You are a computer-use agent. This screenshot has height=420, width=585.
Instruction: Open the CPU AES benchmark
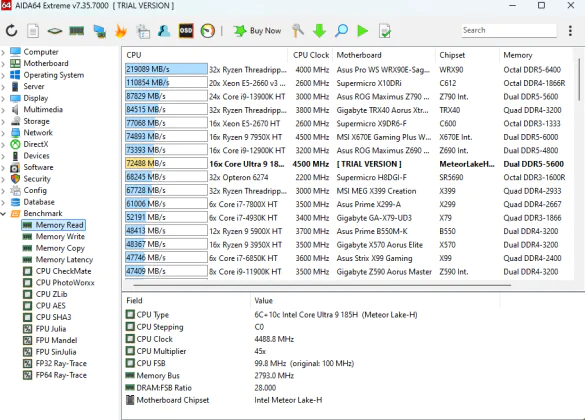pyautogui.click(x=50, y=306)
